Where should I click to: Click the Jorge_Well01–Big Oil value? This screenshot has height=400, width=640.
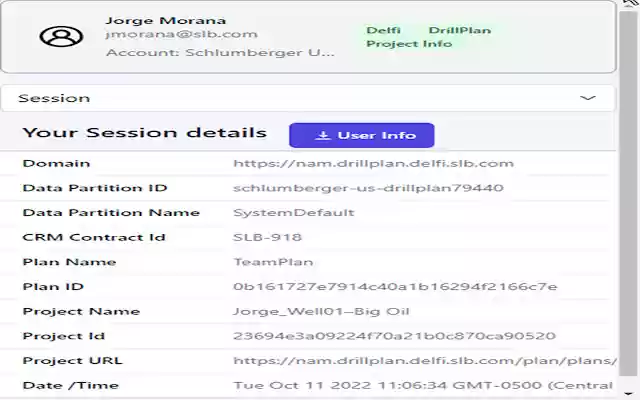click(321, 311)
